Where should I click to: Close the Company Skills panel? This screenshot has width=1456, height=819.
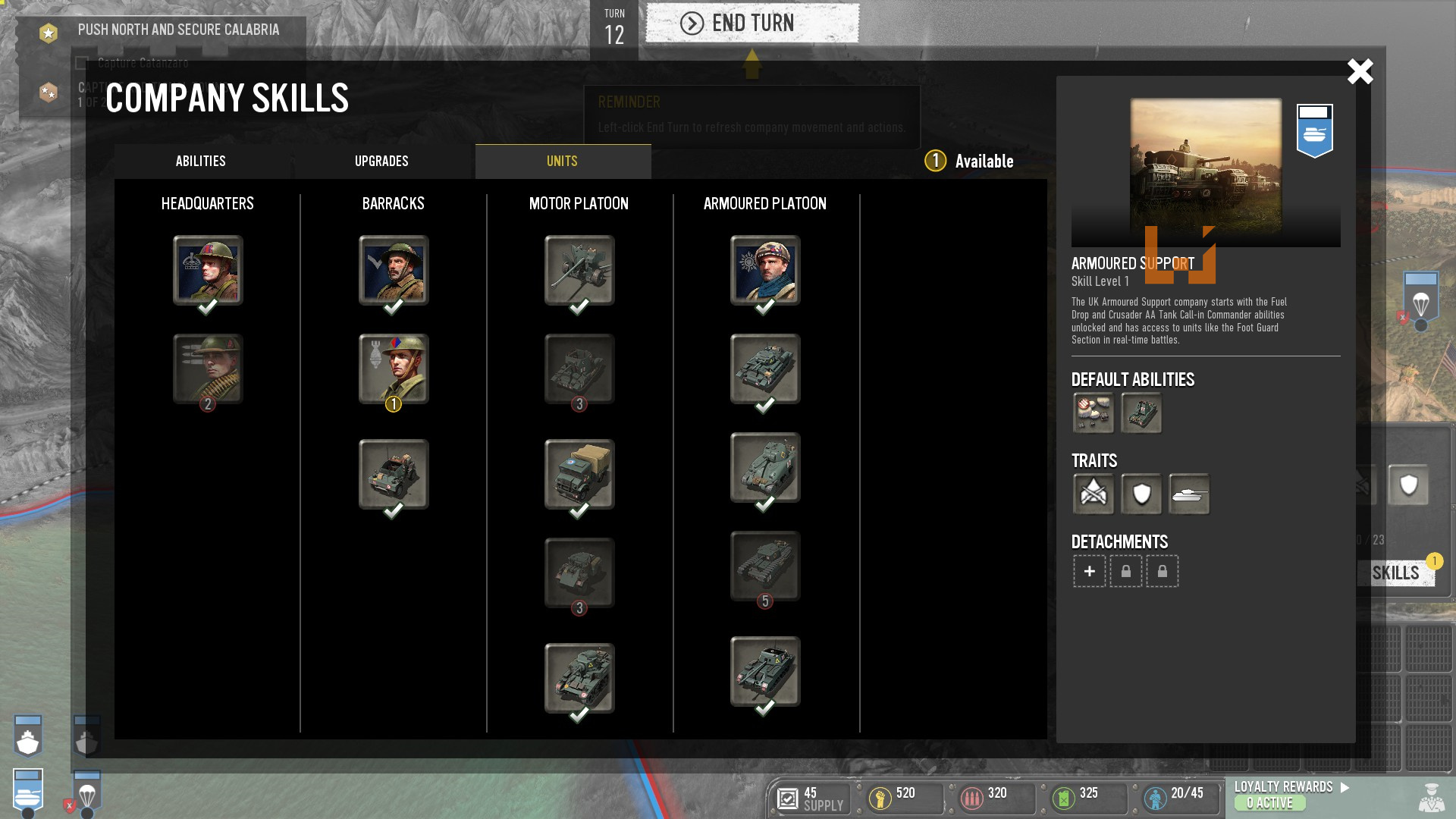coord(1360,72)
